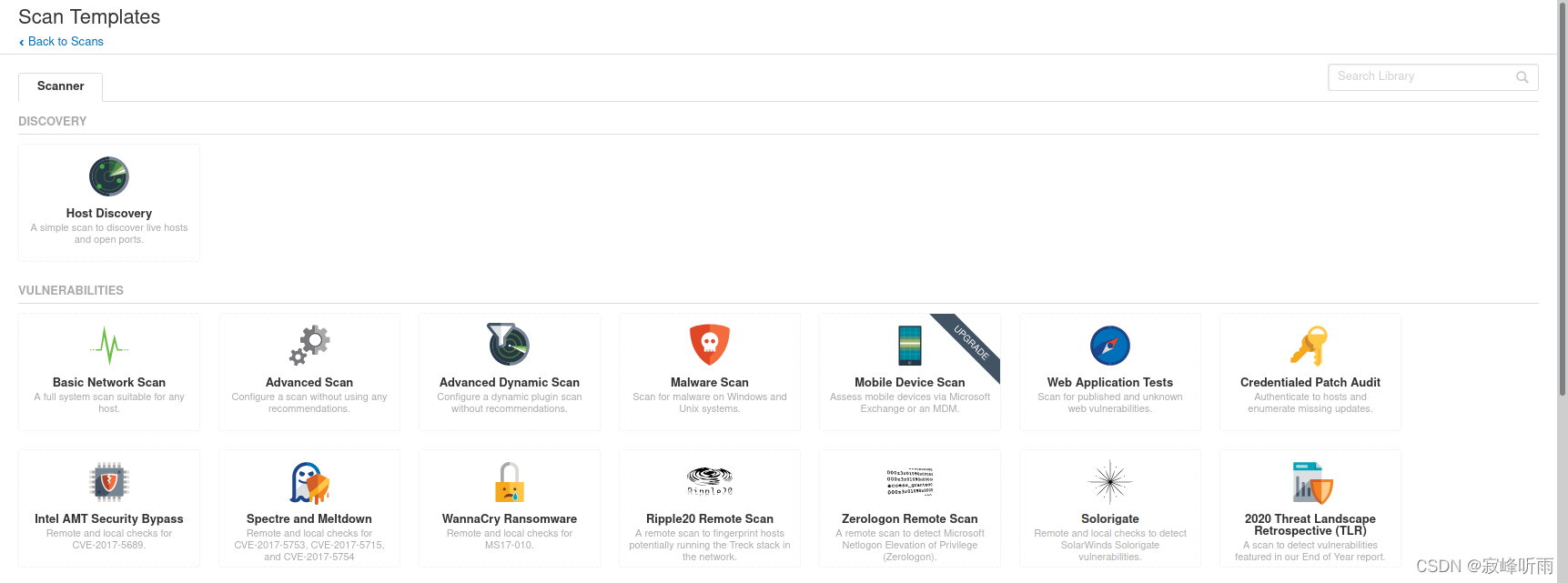The height and width of the screenshot is (583, 1568).
Task: Click the page vertical scrollbar
Action: pyautogui.click(x=1562, y=199)
